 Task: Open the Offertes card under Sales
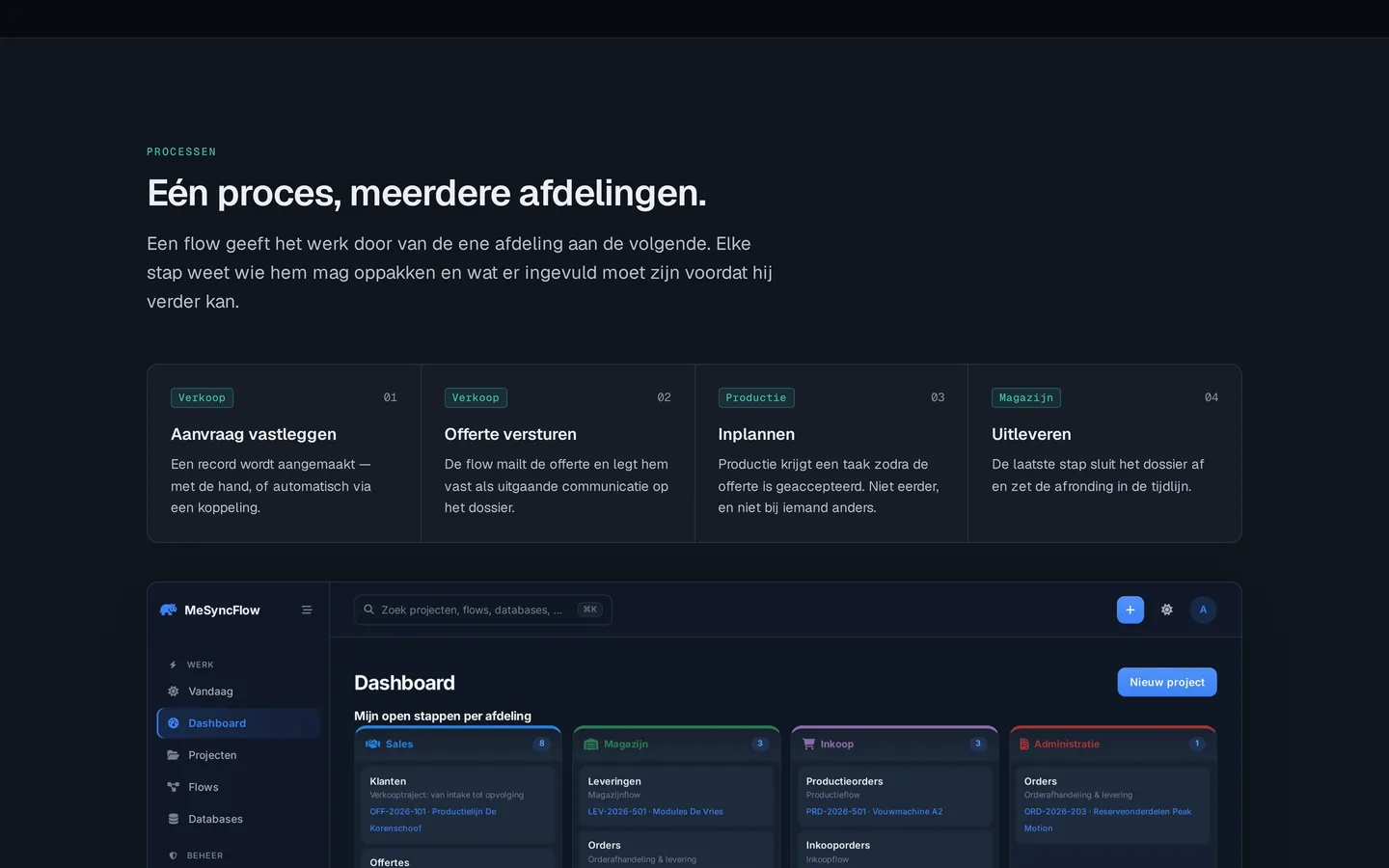(458, 858)
